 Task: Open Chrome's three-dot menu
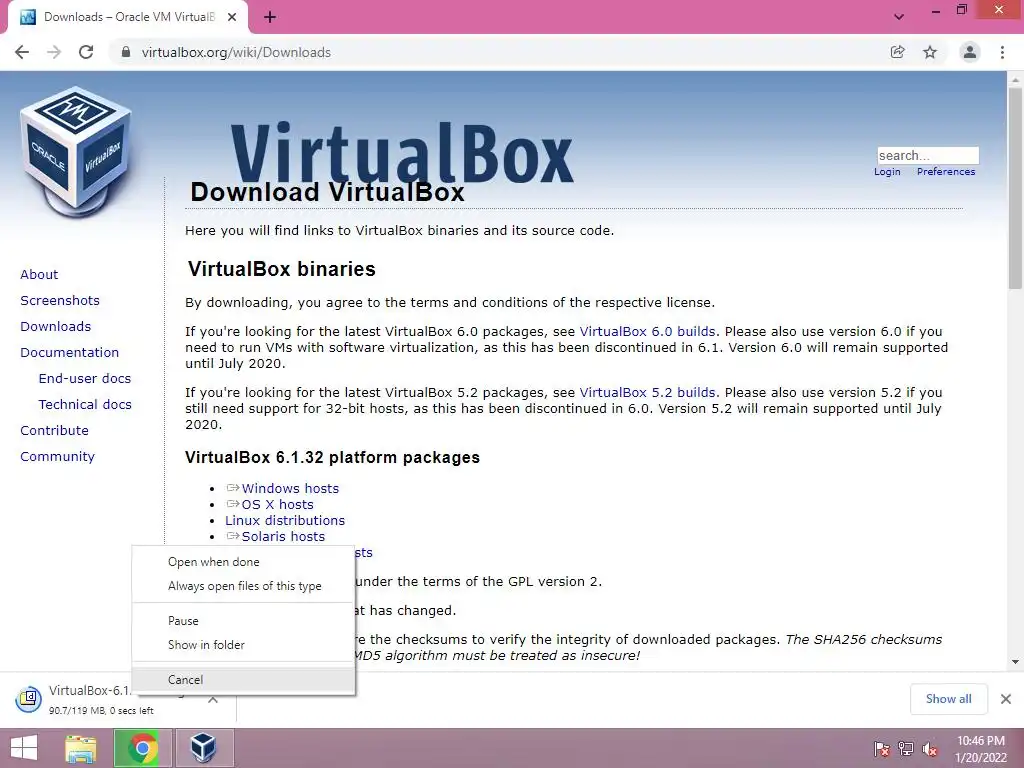tap(1002, 52)
